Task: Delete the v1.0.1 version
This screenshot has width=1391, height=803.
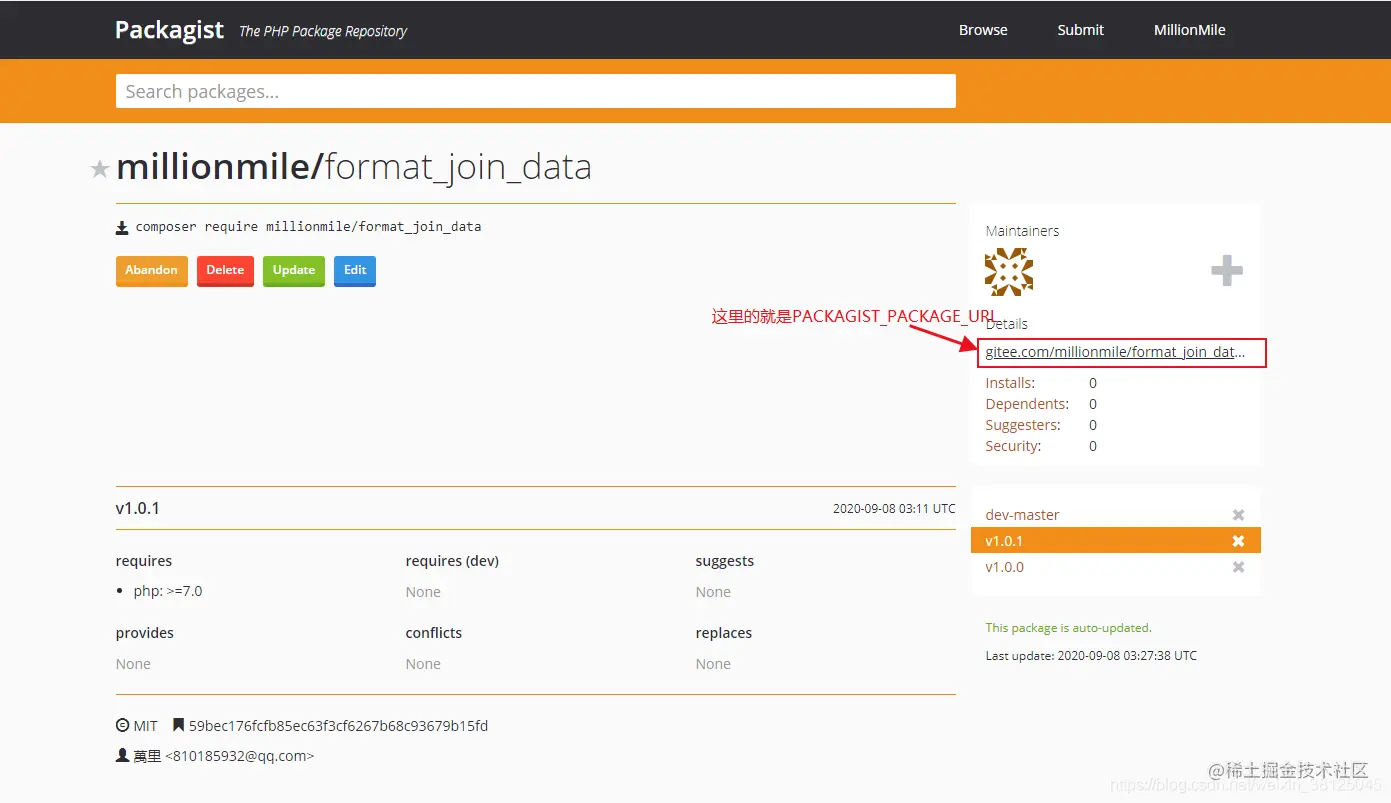Action: (x=1238, y=541)
